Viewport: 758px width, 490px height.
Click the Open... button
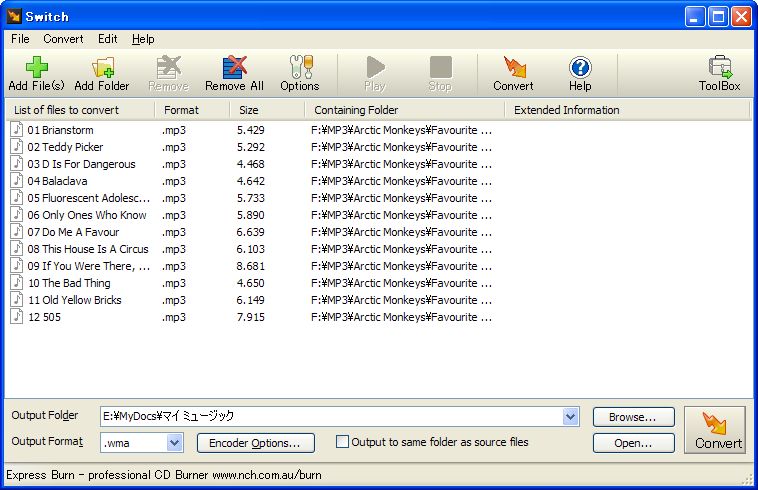pos(633,443)
